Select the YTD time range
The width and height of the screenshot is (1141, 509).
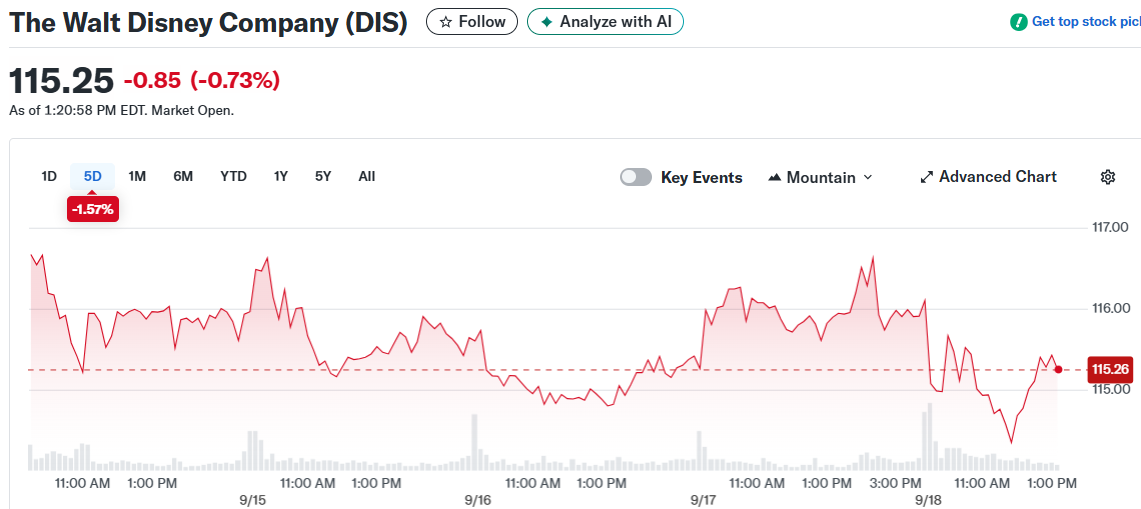234,176
